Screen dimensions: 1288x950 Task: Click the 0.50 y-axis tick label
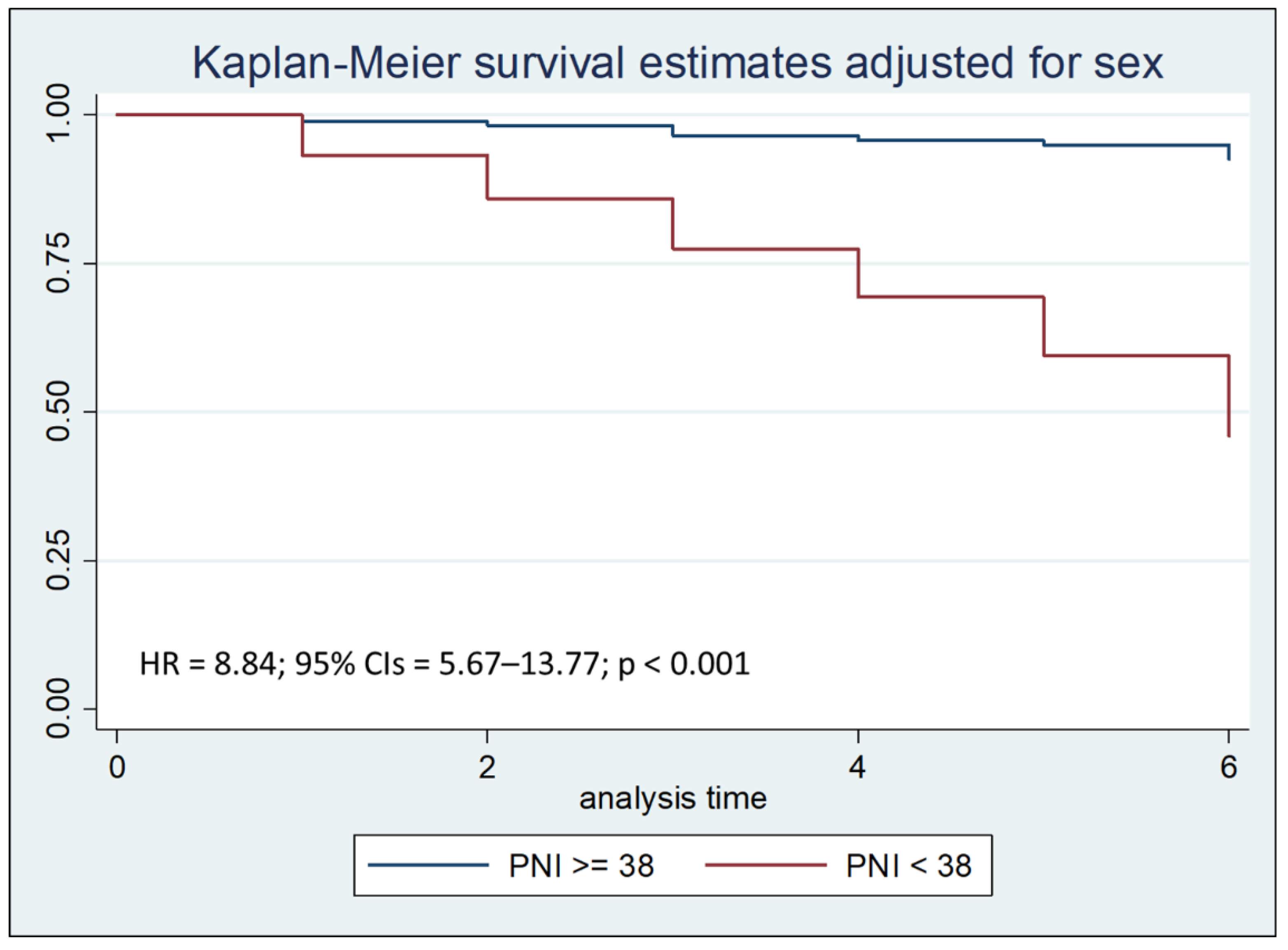tap(58, 412)
